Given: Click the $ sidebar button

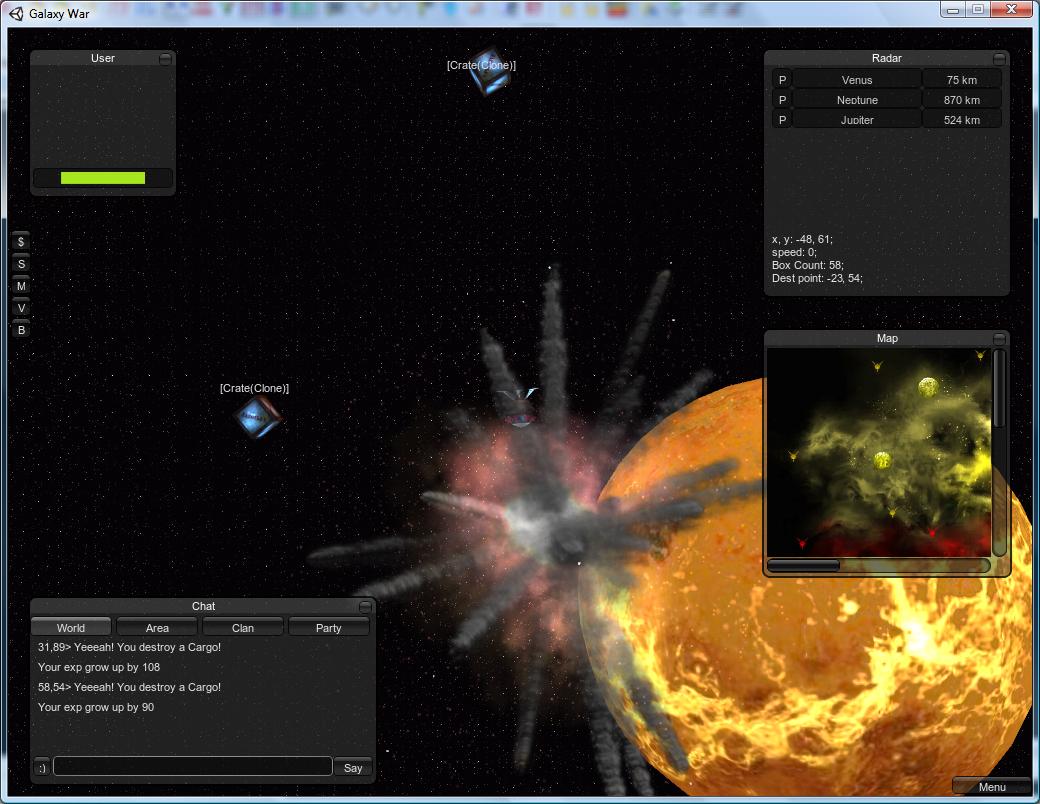Looking at the screenshot, I should coord(21,241).
